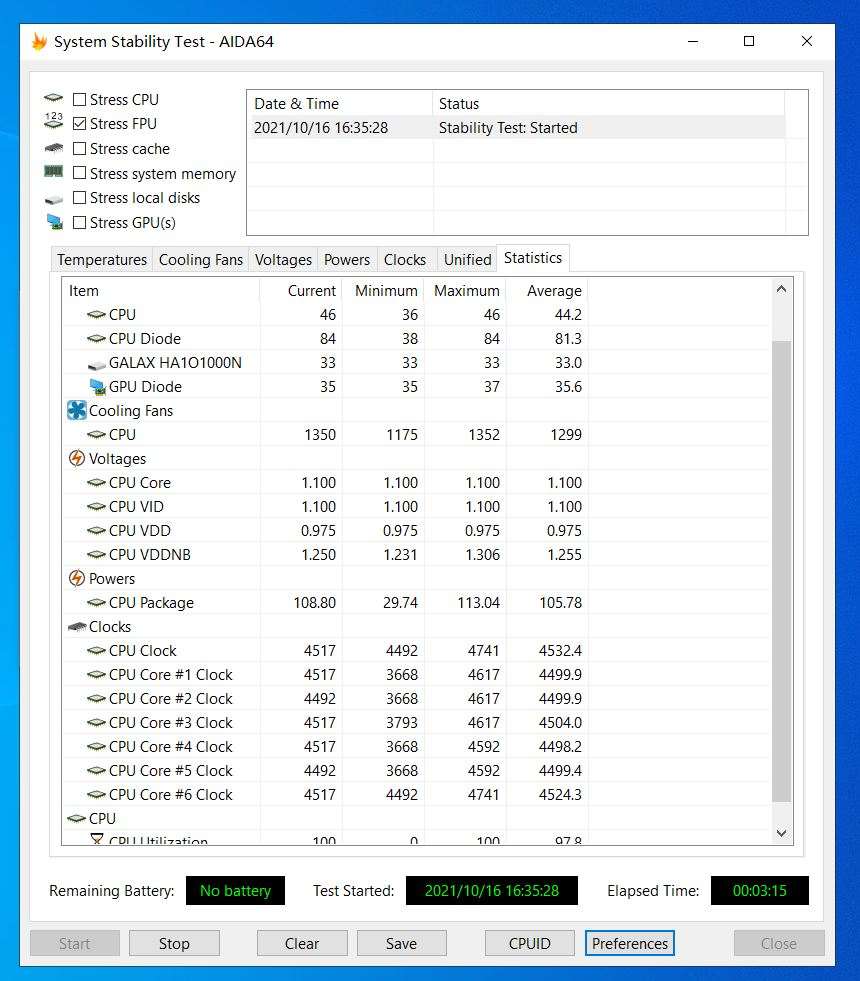Check the Stress local disks option
This screenshot has height=981, width=860.
pos(79,198)
